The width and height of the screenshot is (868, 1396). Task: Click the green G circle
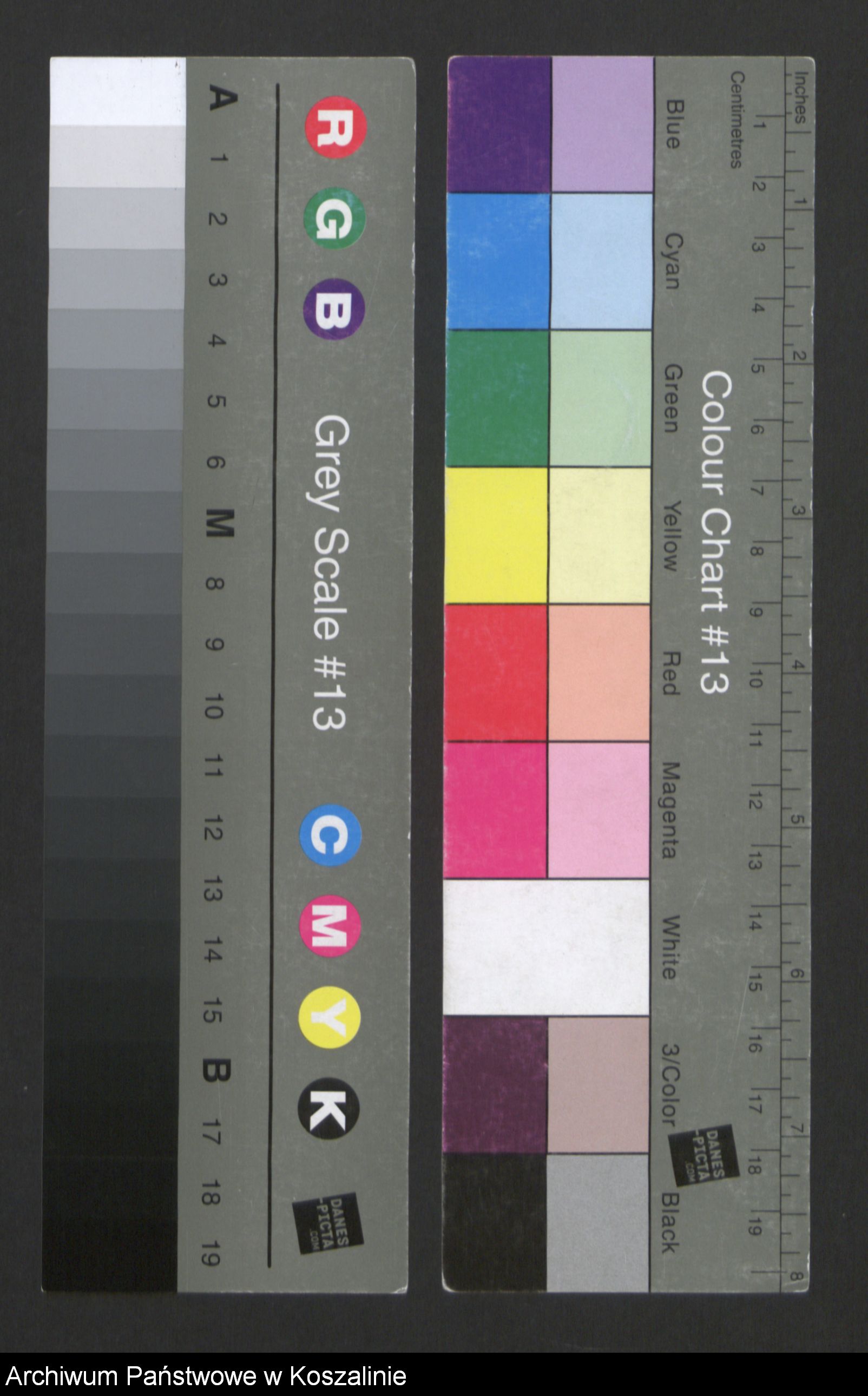(x=334, y=219)
